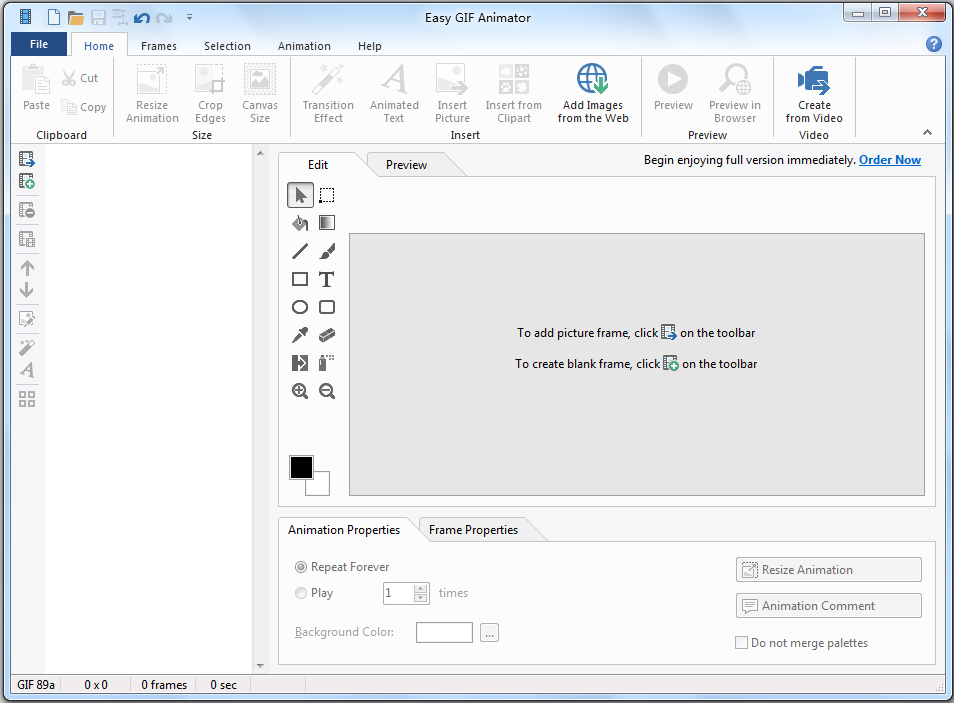Open the Selection ribbon tab
Image resolution: width=954 pixels, height=703 pixels.
(227, 46)
